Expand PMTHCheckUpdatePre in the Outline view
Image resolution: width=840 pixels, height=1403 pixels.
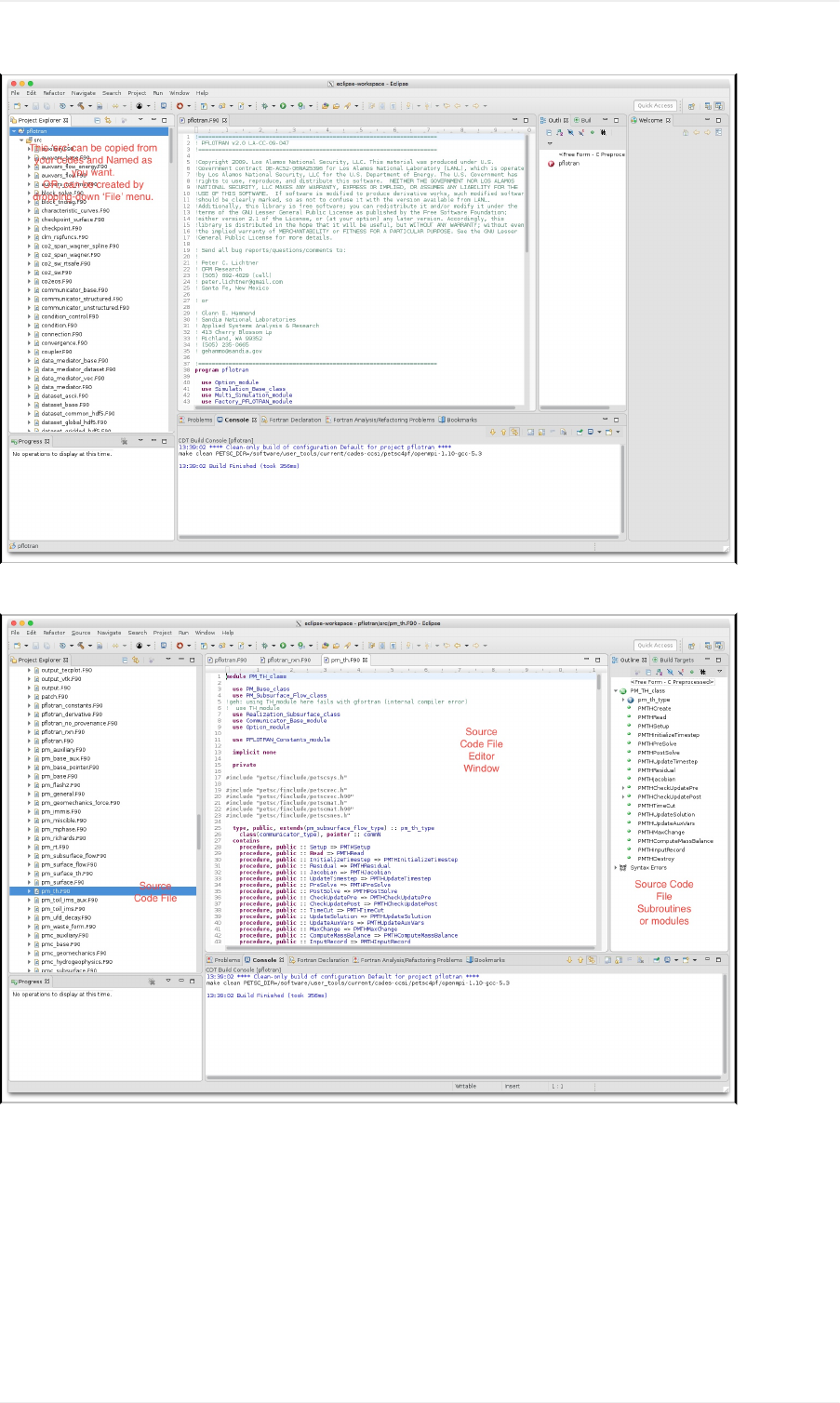tap(623, 788)
